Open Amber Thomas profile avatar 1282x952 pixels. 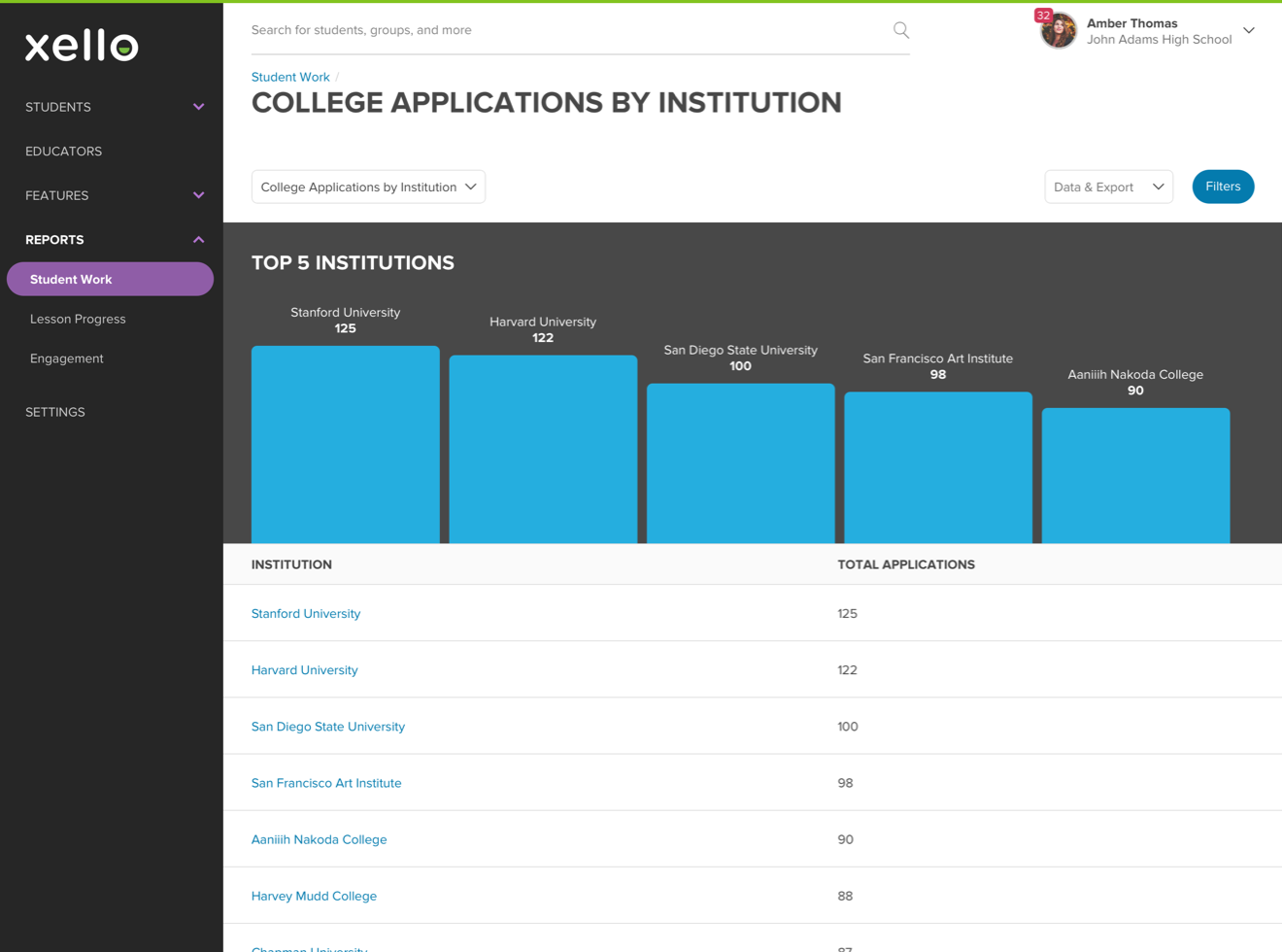click(1059, 31)
